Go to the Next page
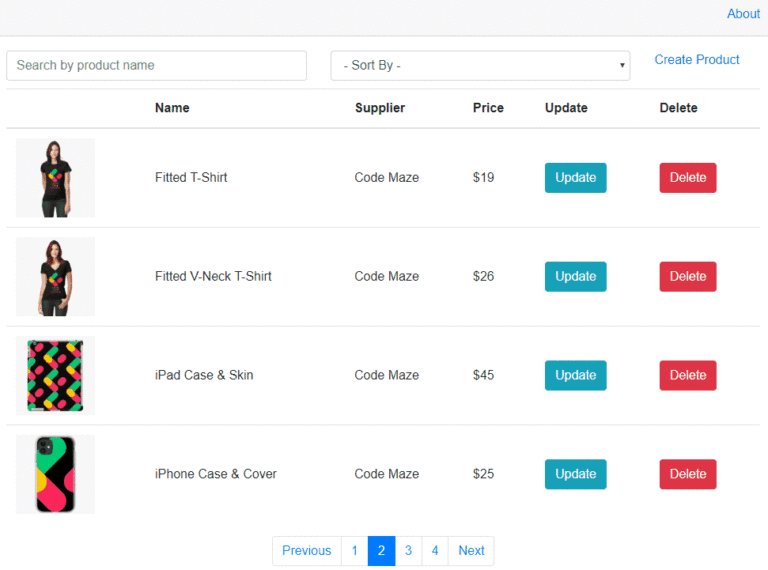768x570 pixels. [x=471, y=551]
